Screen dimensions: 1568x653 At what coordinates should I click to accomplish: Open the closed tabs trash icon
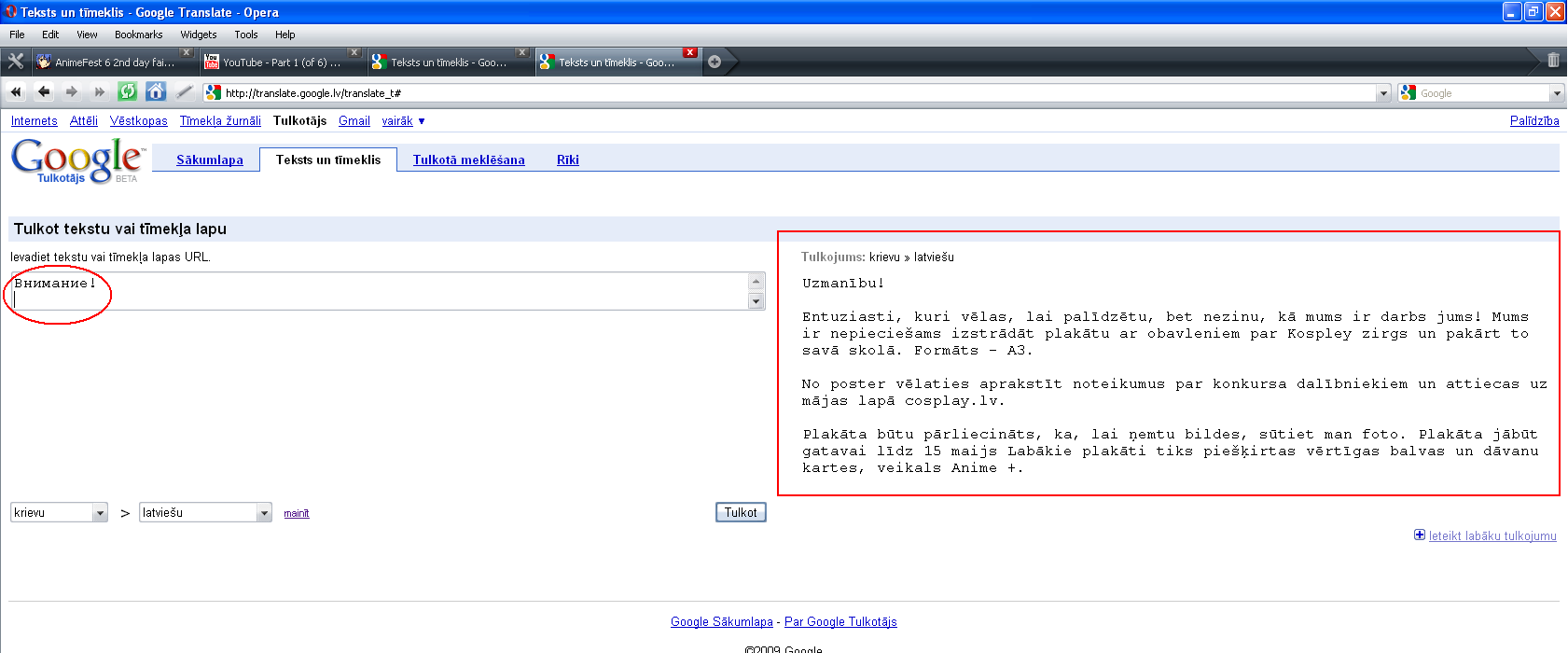coord(1553,61)
